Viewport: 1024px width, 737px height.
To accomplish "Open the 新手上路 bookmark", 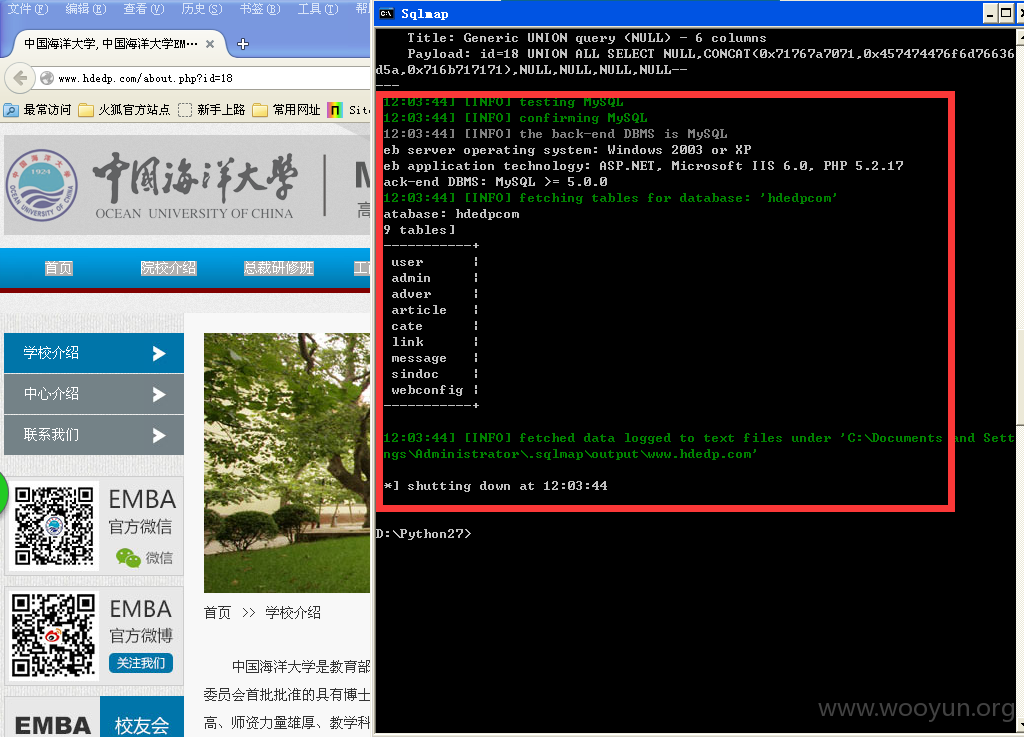I will [x=212, y=110].
